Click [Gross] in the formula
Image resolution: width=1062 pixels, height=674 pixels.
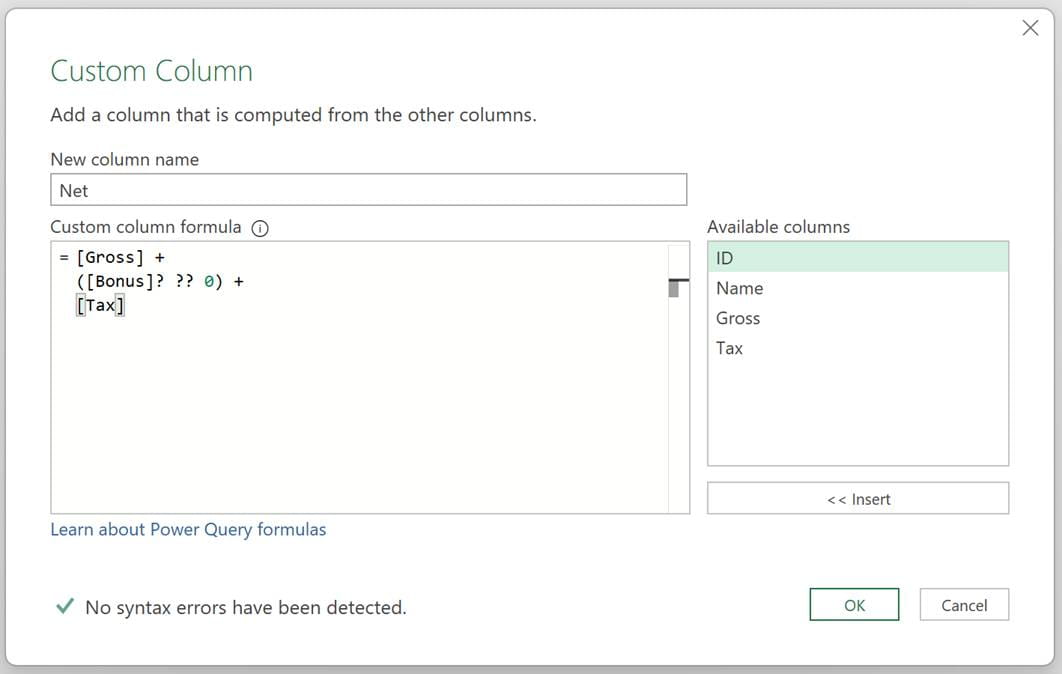pyautogui.click(x=110, y=257)
